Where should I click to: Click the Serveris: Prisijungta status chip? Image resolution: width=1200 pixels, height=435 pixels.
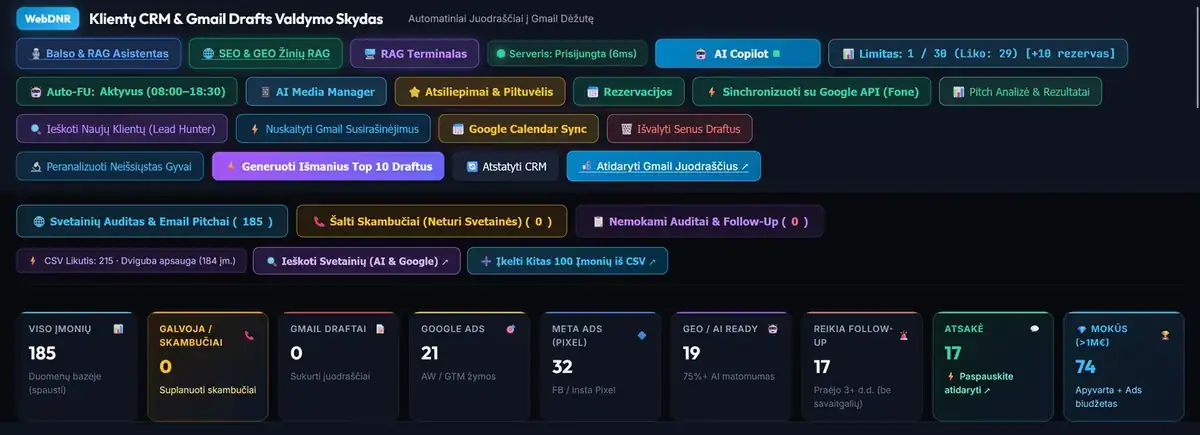[567, 54]
